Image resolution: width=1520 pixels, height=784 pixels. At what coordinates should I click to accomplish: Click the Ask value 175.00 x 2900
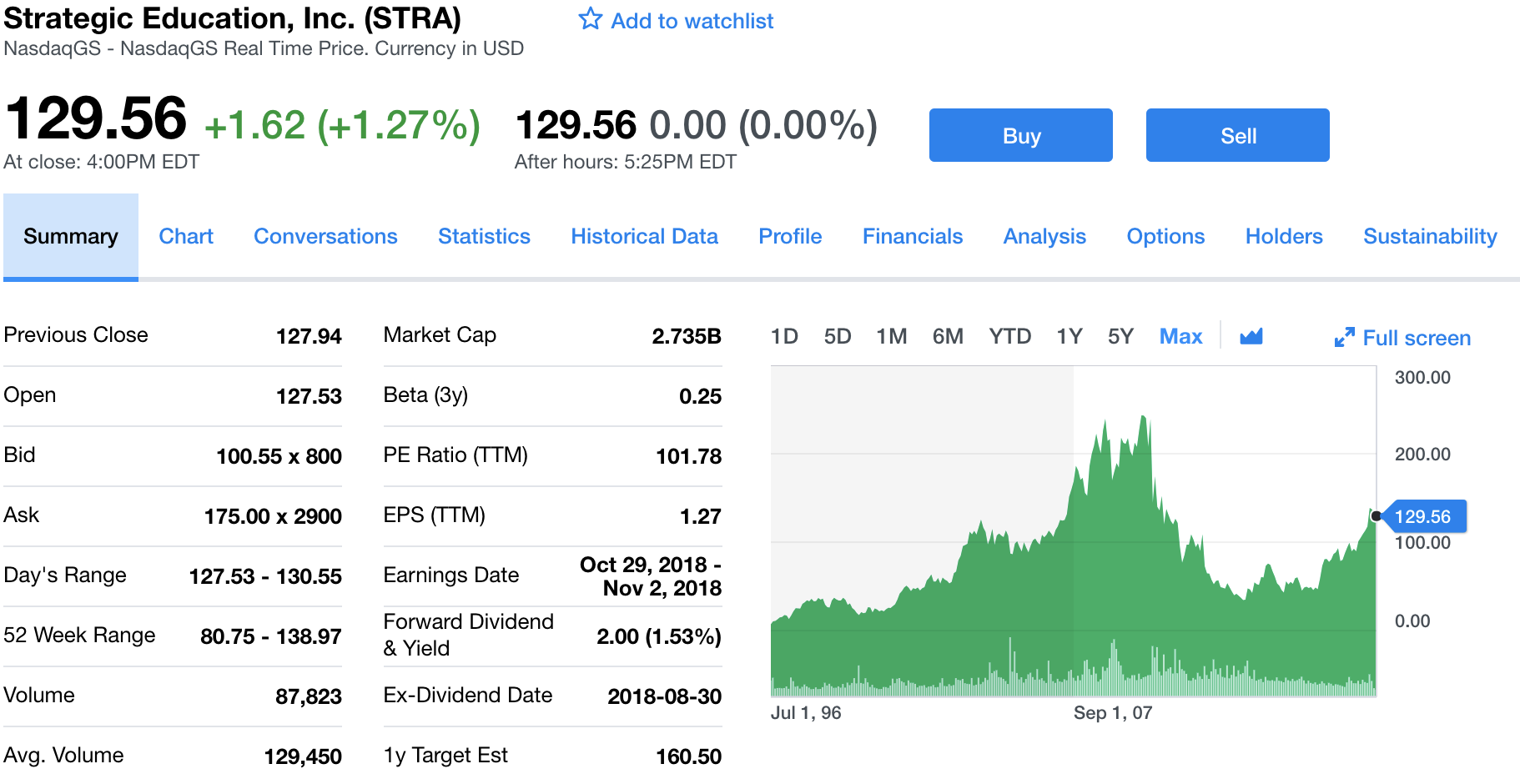pyautogui.click(x=273, y=516)
